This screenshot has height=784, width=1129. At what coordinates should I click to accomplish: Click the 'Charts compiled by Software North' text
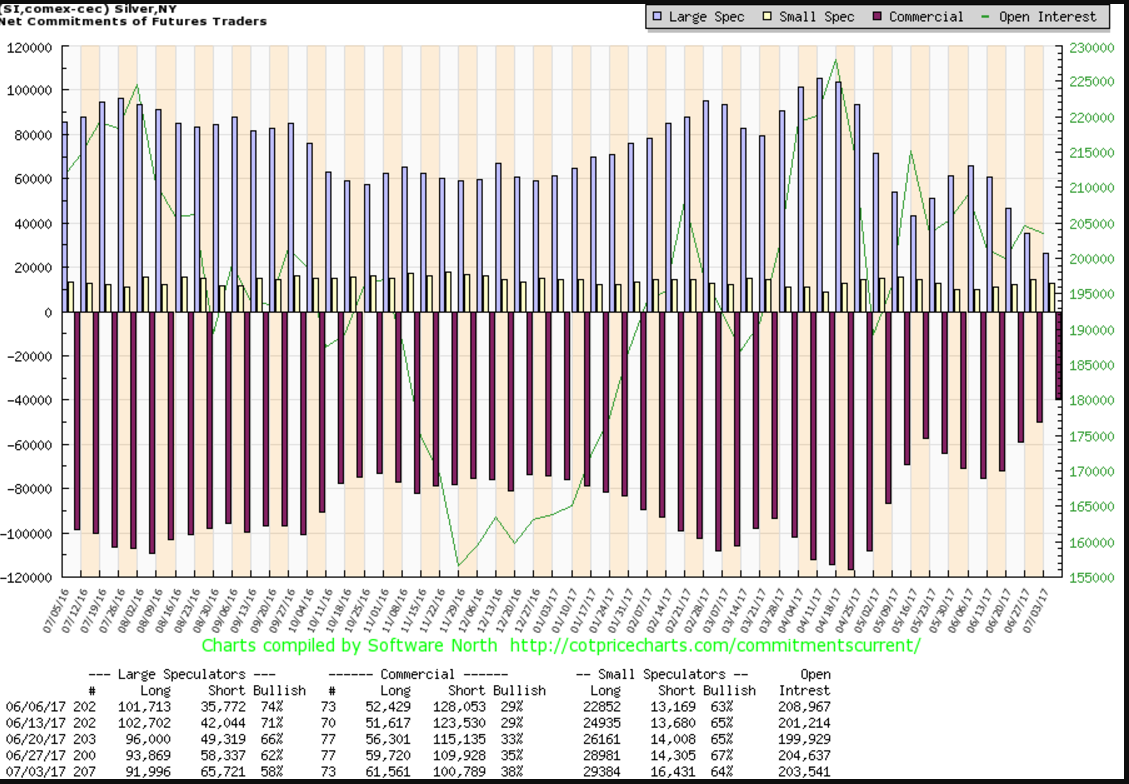point(349,645)
